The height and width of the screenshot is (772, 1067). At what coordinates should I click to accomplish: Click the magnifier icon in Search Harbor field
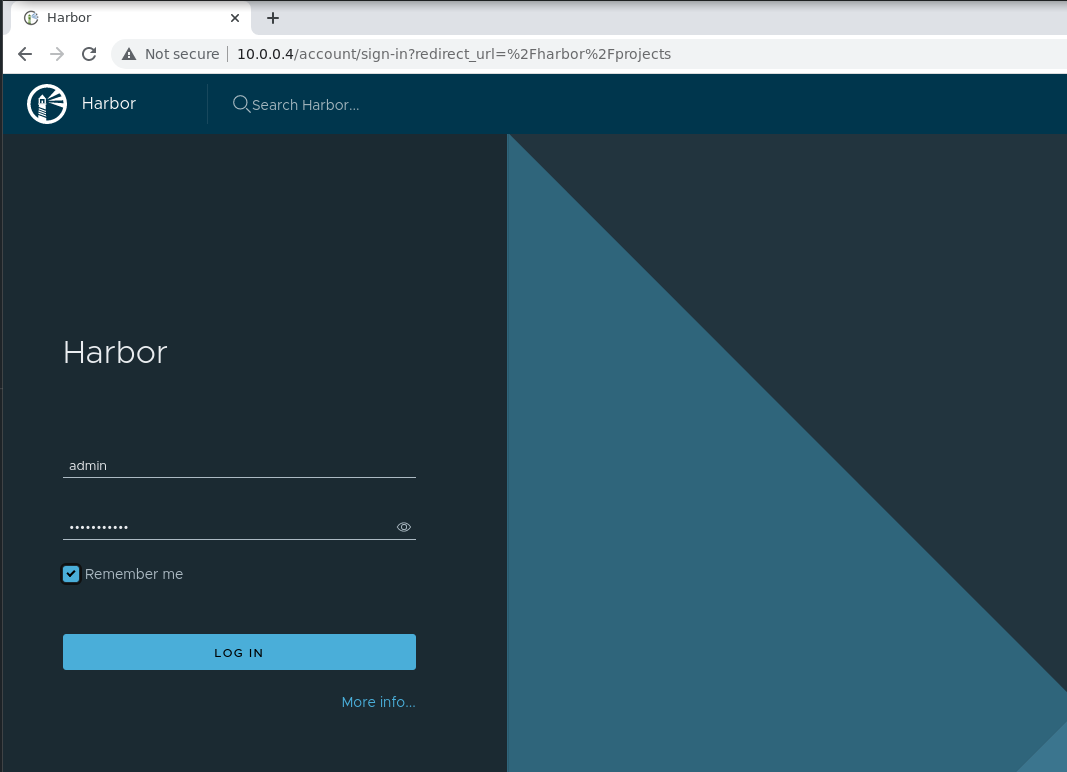click(240, 103)
